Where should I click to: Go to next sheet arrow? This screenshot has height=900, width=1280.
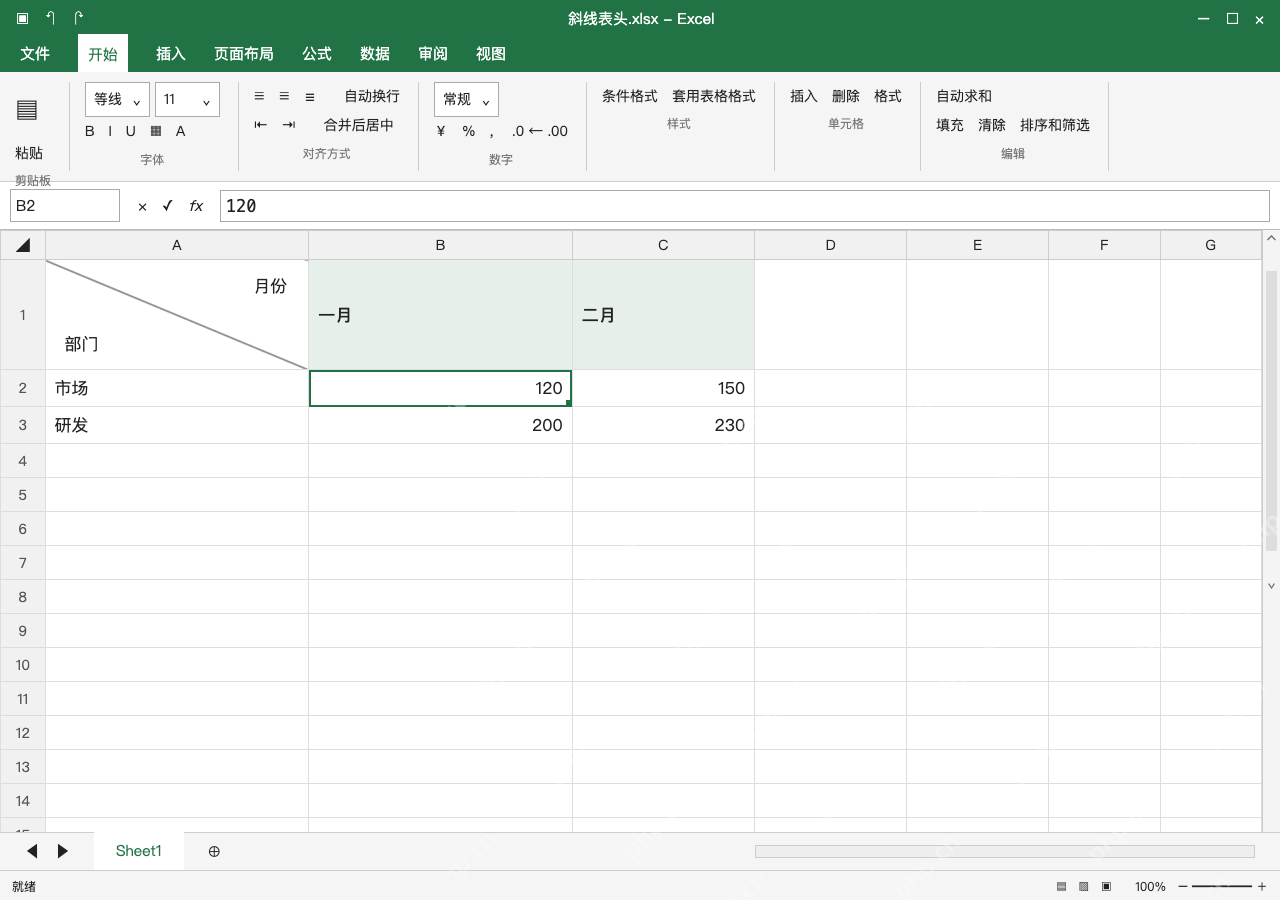(63, 851)
